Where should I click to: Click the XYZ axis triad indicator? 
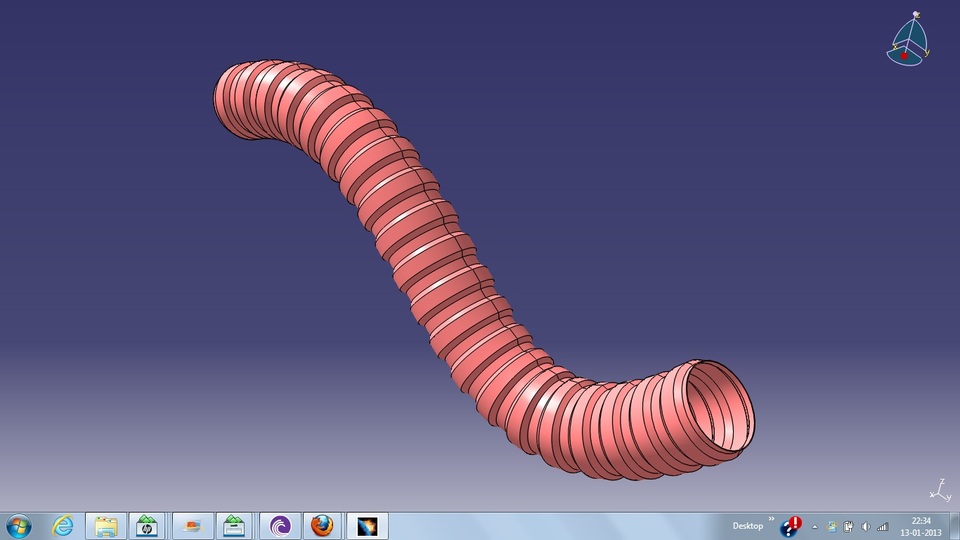click(941, 491)
